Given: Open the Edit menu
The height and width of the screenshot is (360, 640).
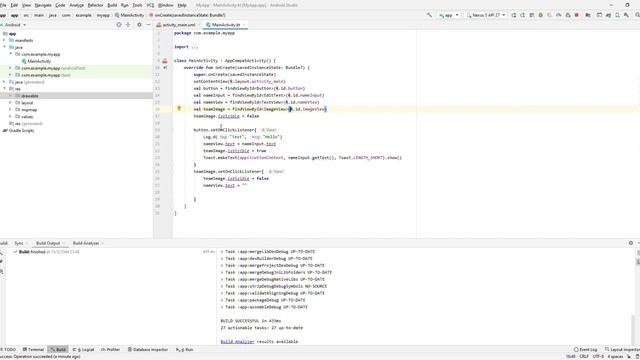Looking at the screenshot, I should coord(14,5).
